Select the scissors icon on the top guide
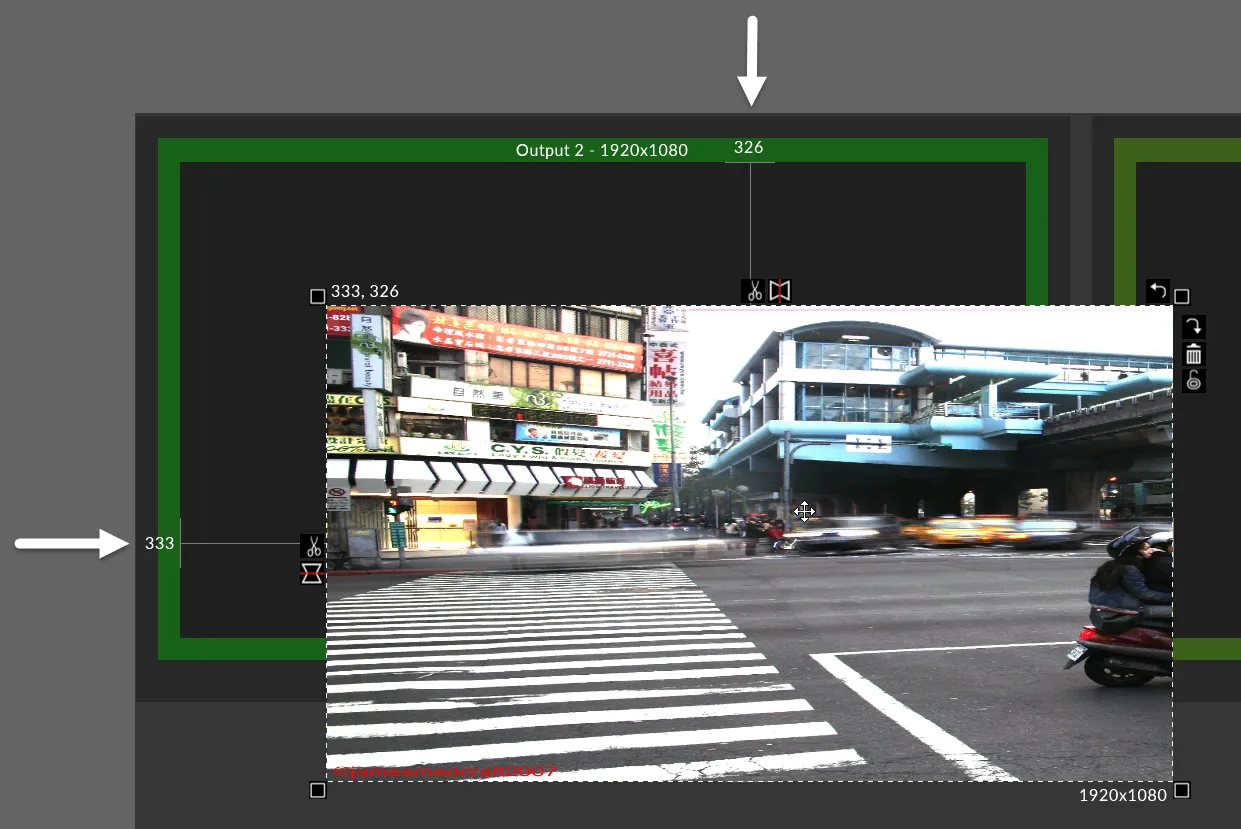1241x829 pixels. point(755,291)
